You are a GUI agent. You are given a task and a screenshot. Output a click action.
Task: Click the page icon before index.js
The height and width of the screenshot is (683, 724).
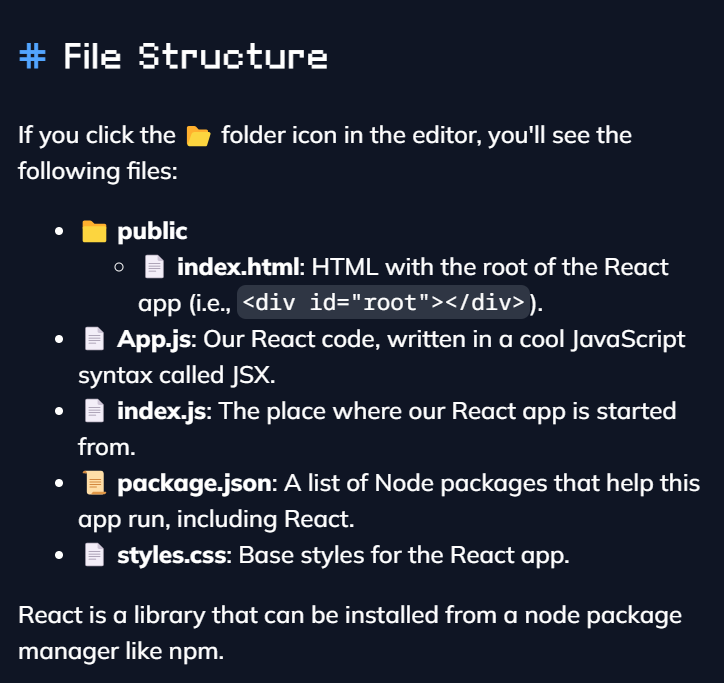click(x=94, y=412)
